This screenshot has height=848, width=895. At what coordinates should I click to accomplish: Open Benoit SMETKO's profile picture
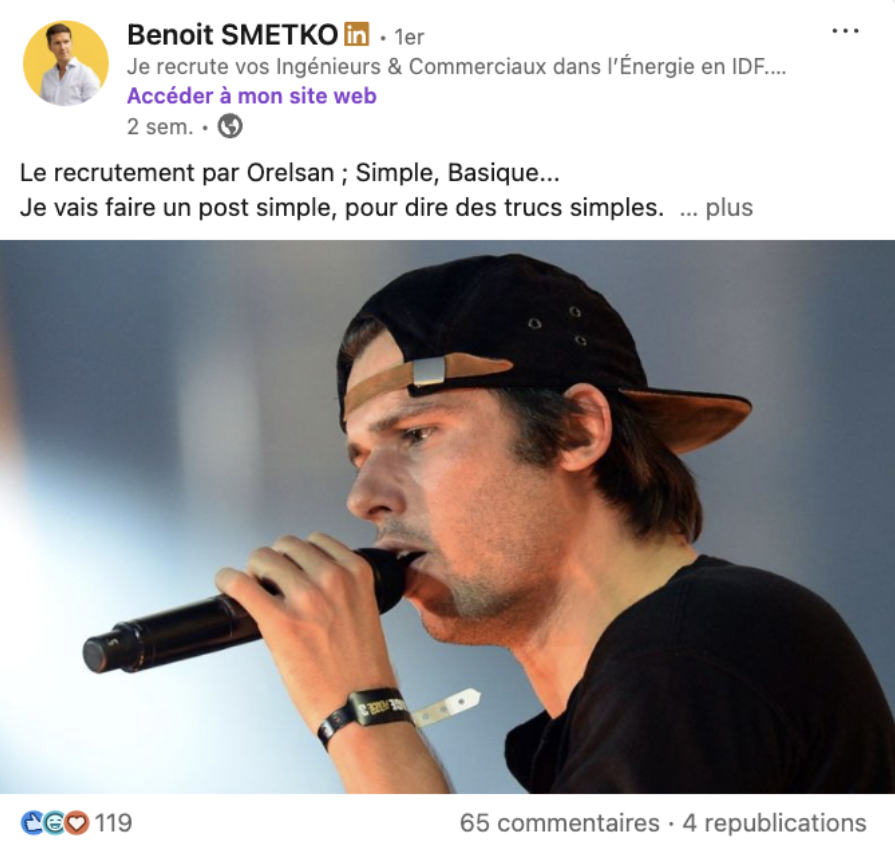[66, 63]
